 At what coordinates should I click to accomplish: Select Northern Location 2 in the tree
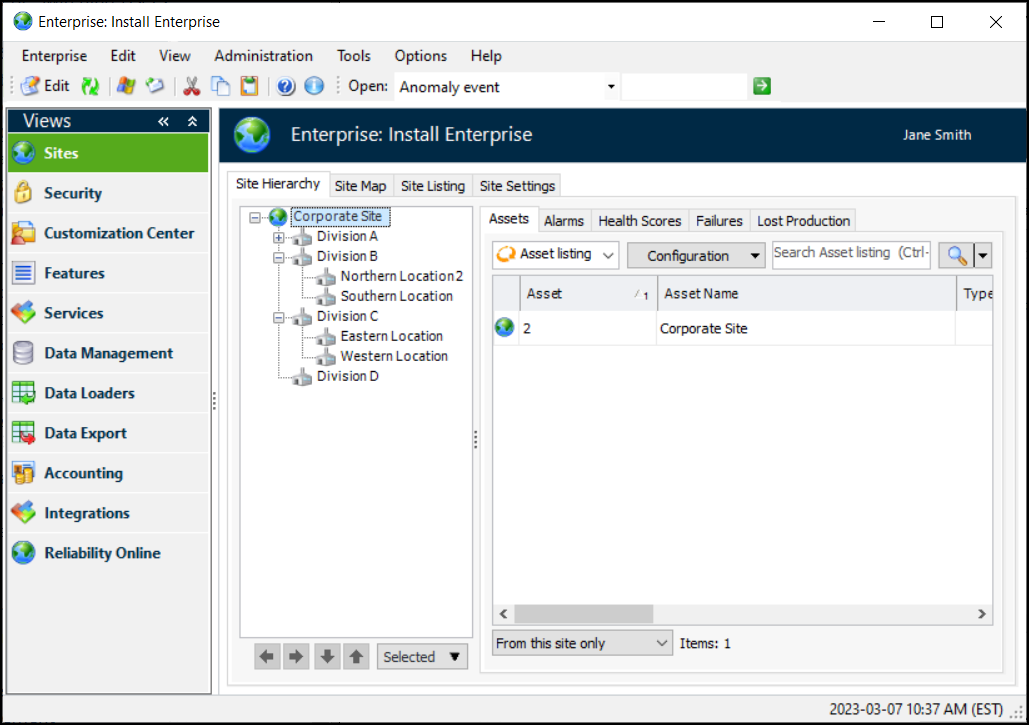(402, 276)
